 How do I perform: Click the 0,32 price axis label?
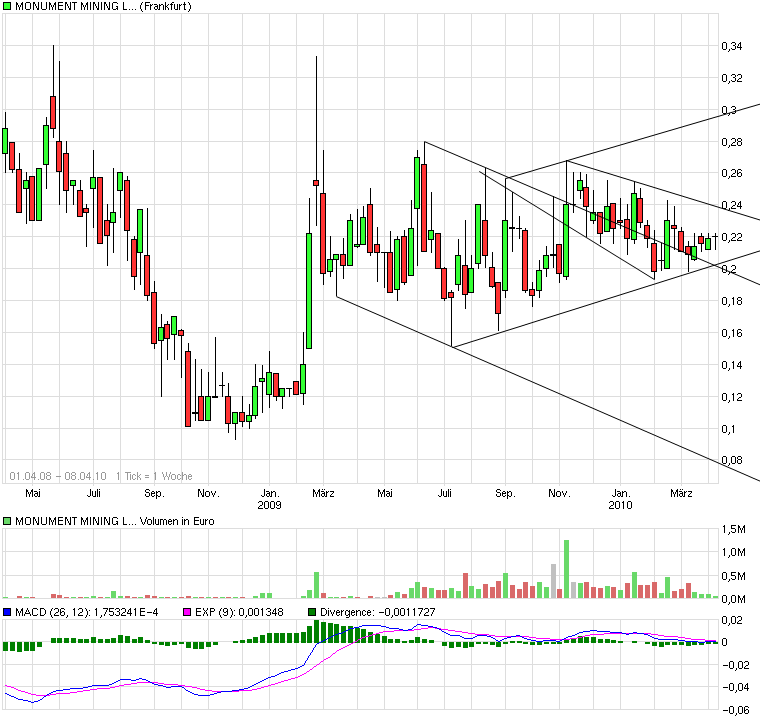pos(732,78)
